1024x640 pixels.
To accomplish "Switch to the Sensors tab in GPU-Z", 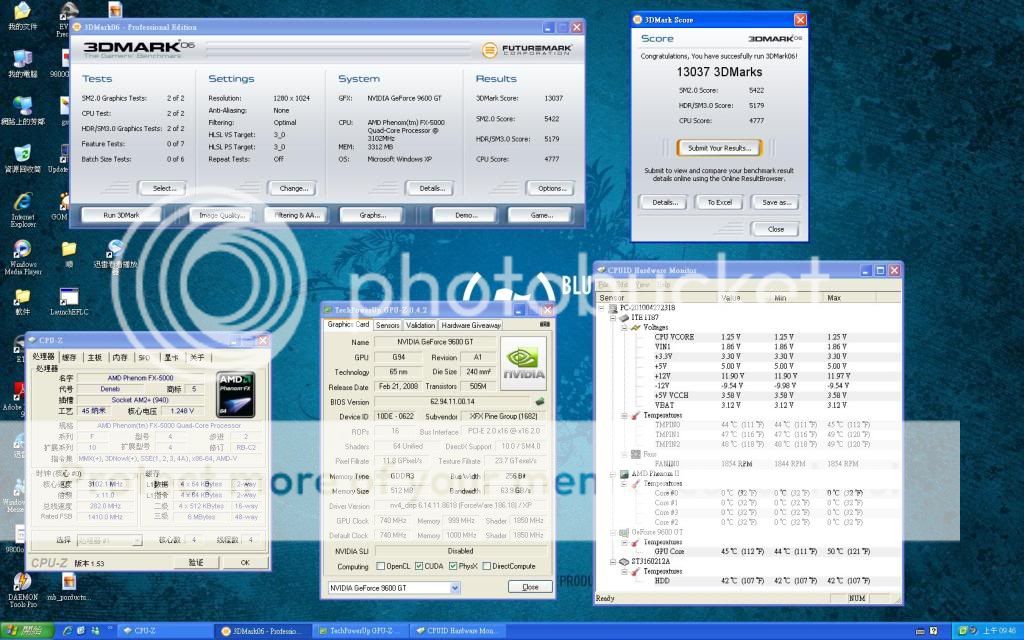I will point(387,325).
